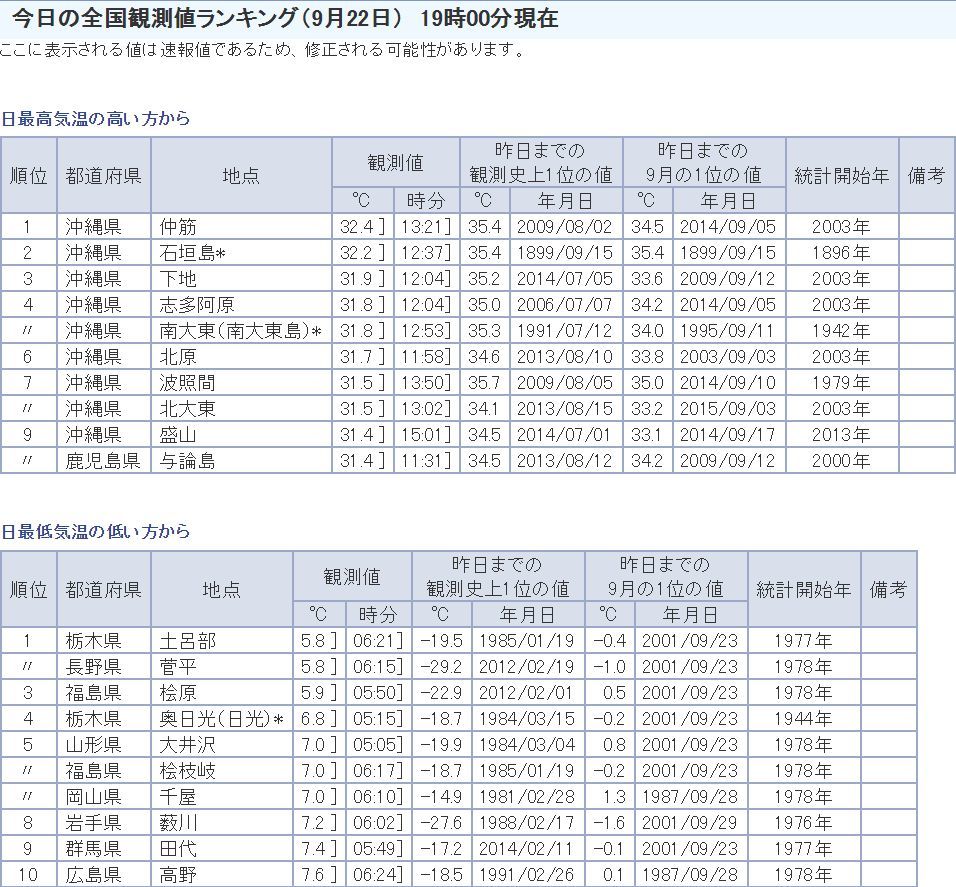Open the 長野県 prefecture link

(93, 667)
